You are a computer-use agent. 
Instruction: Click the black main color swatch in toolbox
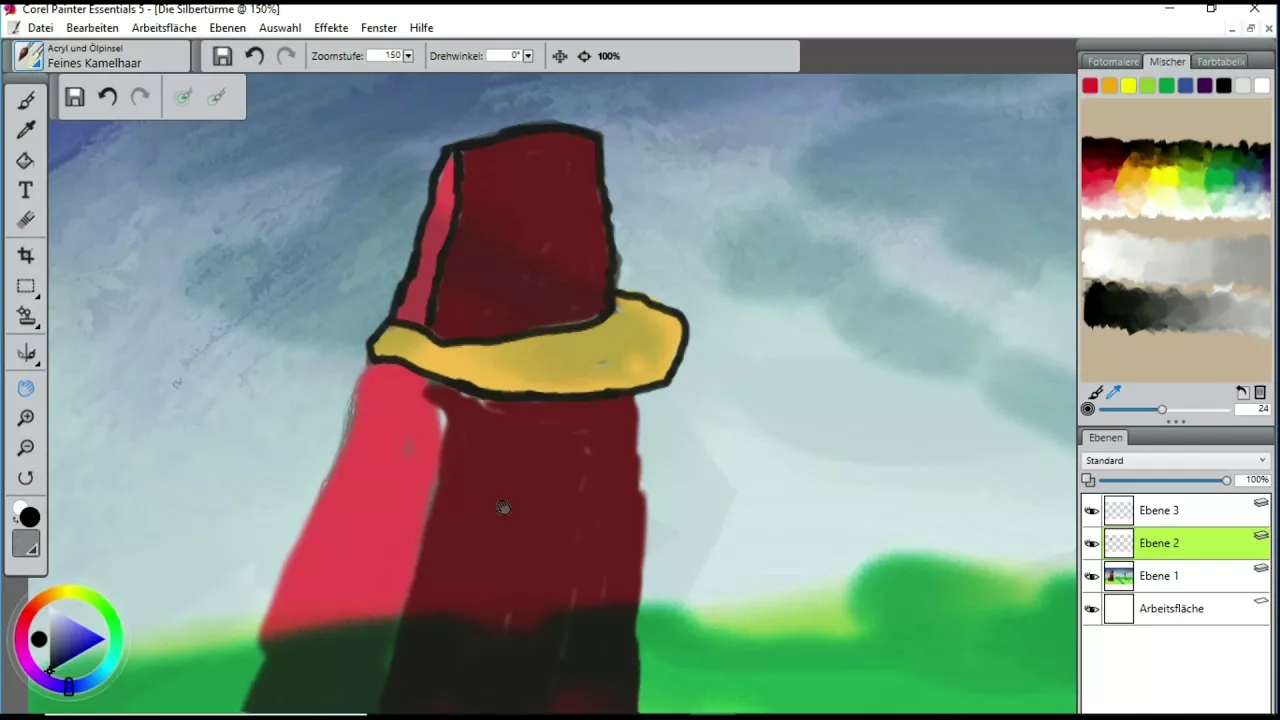pyautogui.click(x=30, y=517)
